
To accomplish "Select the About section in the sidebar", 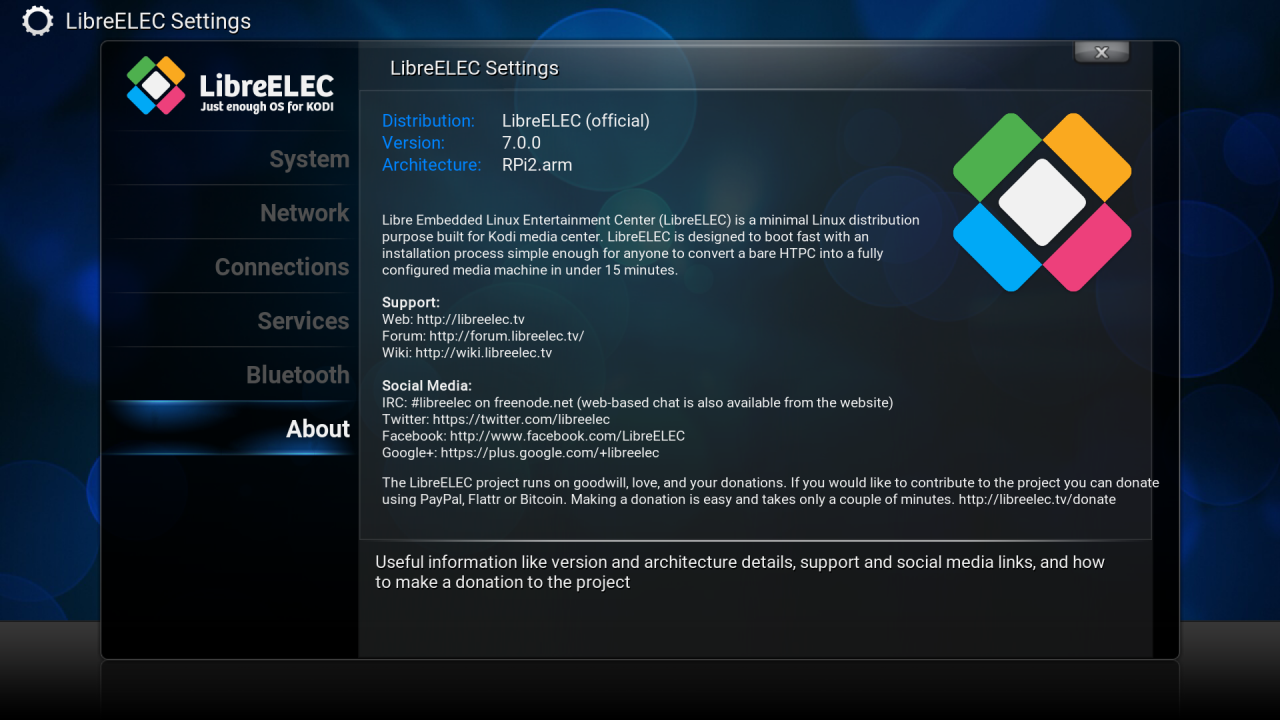I will click(317, 428).
